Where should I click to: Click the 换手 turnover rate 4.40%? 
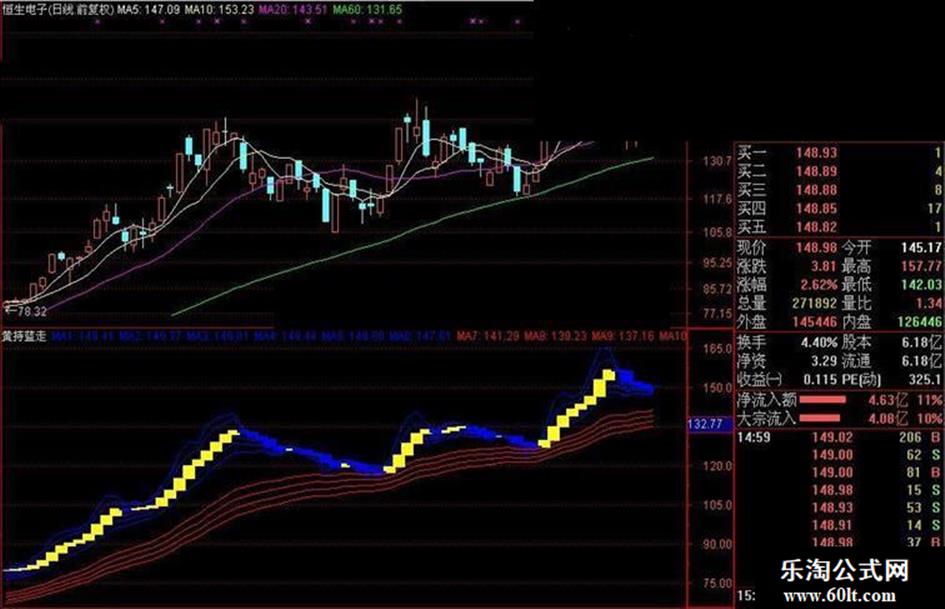tap(819, 342)
